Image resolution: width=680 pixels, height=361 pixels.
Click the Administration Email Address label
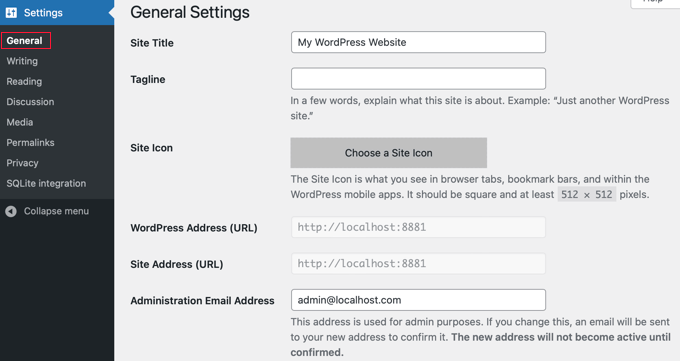click(x=202, y=301)
